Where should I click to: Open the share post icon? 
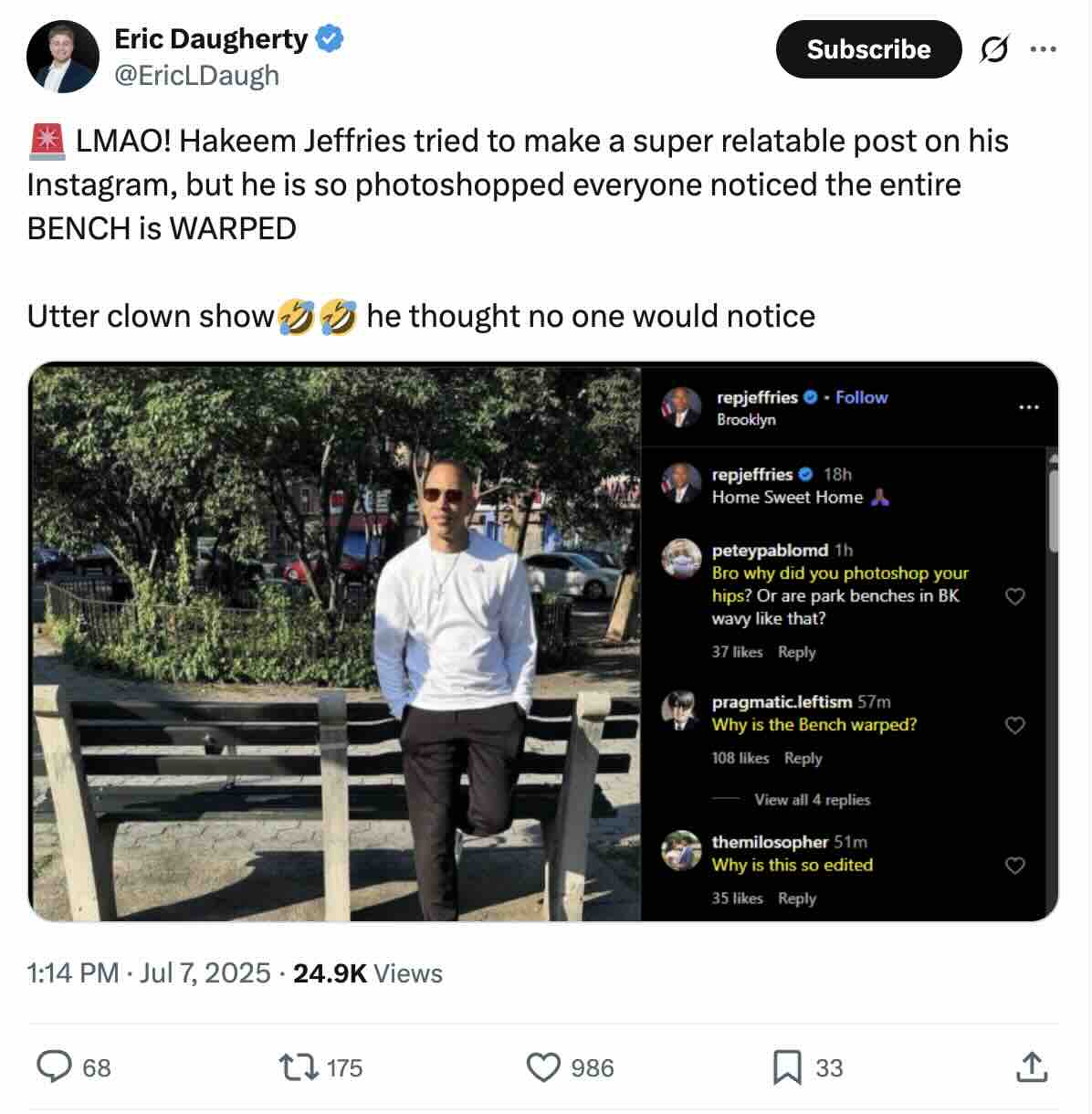click(1032, 1067)
